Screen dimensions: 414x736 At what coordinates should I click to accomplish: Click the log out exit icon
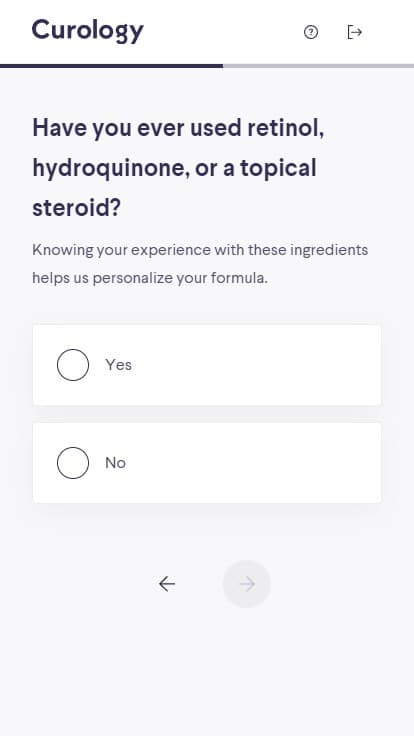tap(354, 32)
